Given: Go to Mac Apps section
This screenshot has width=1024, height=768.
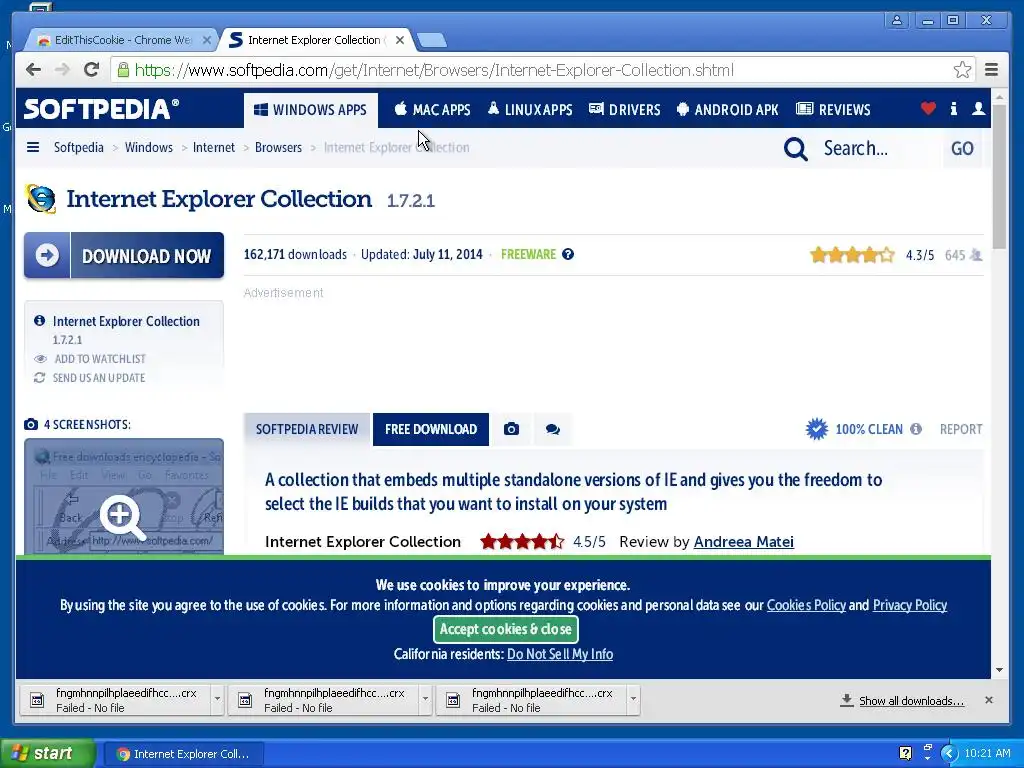Looking at the screenshot, I should (x=432, y=110).
